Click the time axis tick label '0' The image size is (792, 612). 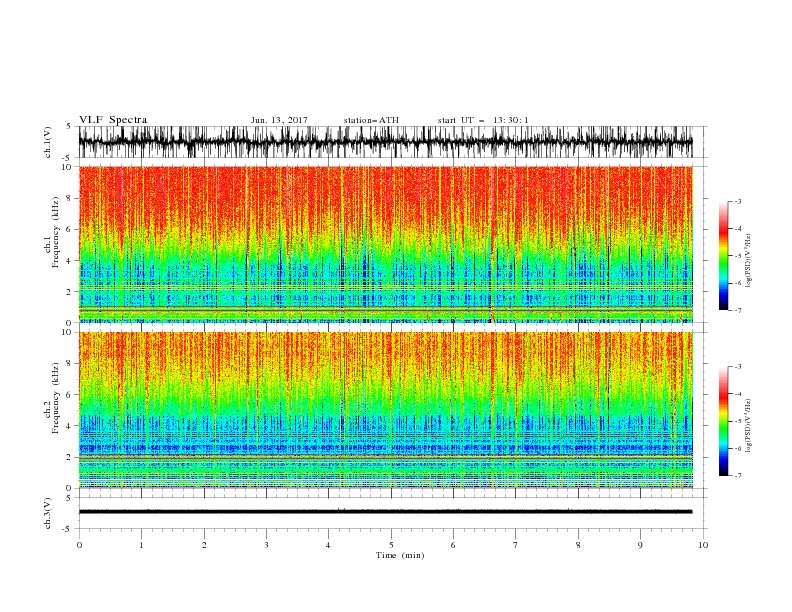coord(79,545)
